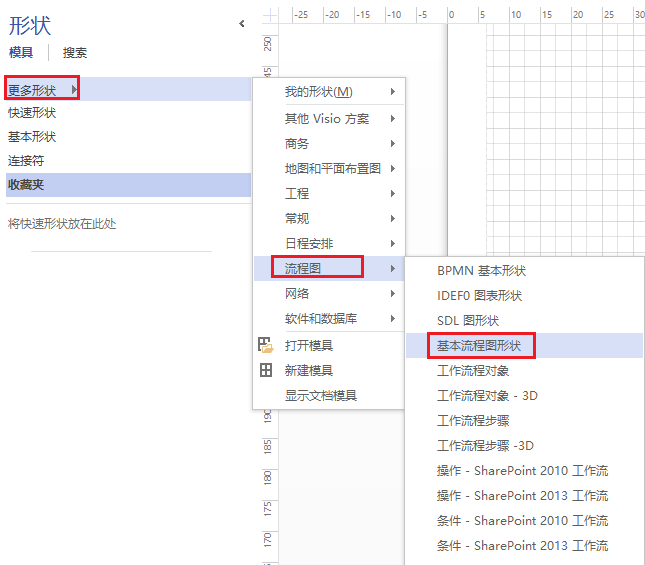Click the arrow beside 软件和数据库
The width and height of the screenshot is (645, 565).
point(393,318)
